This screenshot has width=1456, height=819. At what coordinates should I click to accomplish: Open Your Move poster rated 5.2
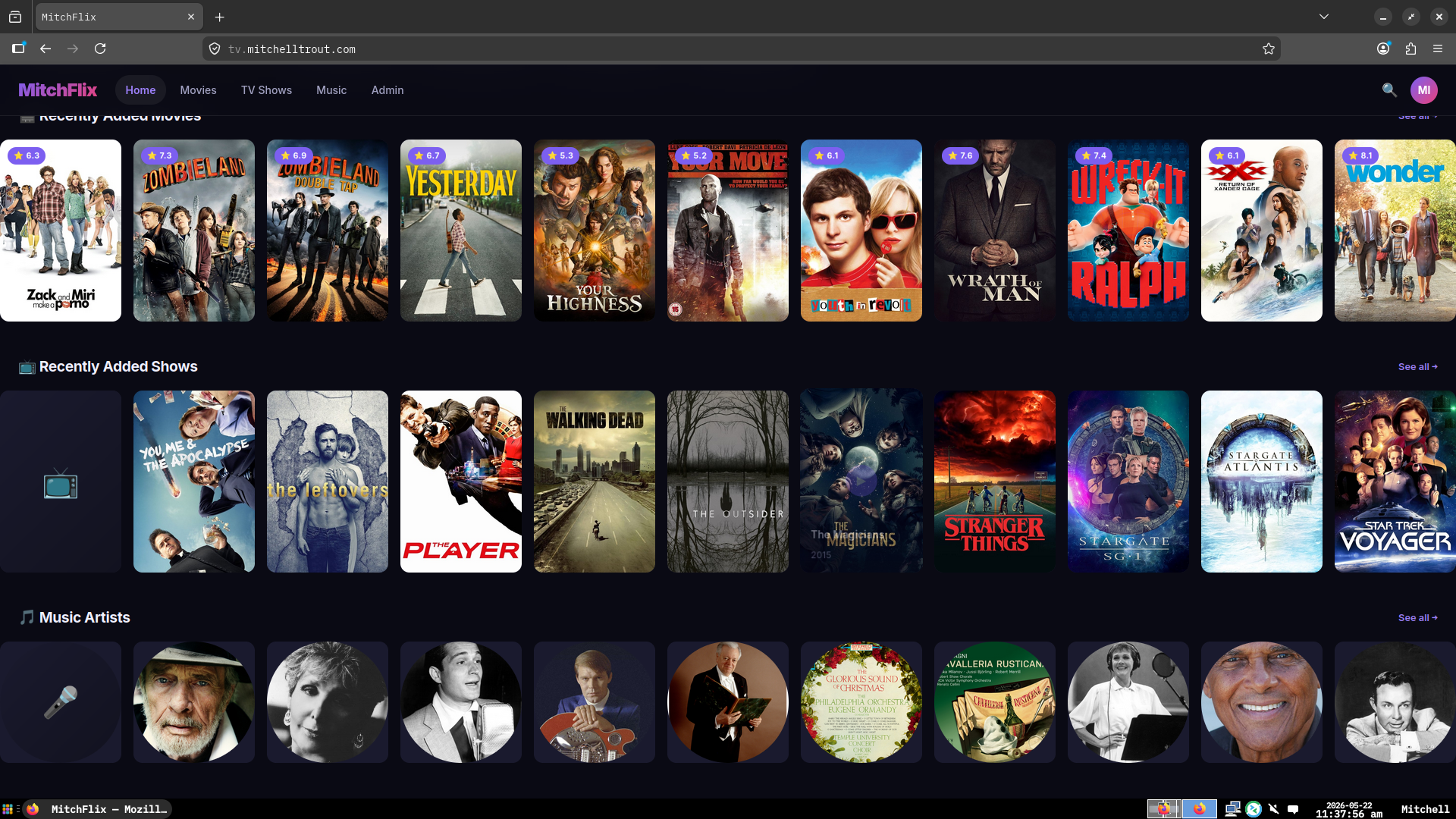click(728, 231)
